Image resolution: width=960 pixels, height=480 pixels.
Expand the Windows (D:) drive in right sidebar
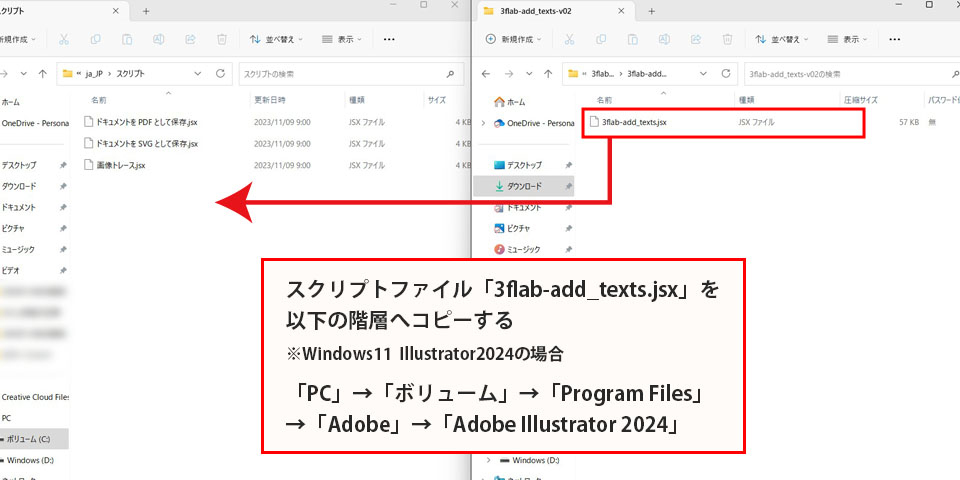tap(489, 460)
